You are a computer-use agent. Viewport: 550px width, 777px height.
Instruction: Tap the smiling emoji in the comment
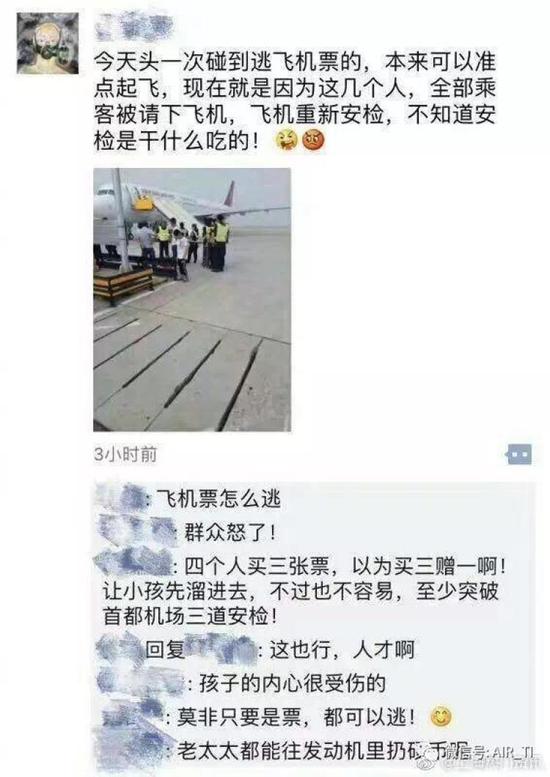[x=441, y=717]
